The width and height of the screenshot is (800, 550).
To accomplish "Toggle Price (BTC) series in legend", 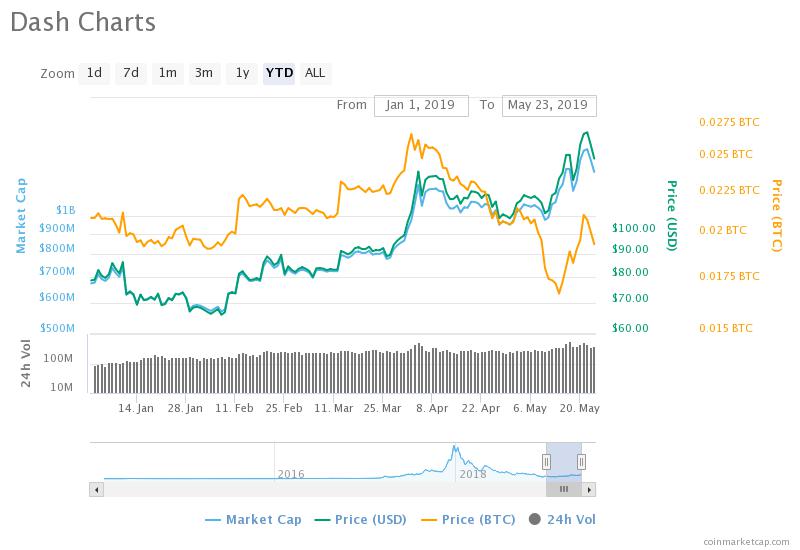I will click(468, 519).
